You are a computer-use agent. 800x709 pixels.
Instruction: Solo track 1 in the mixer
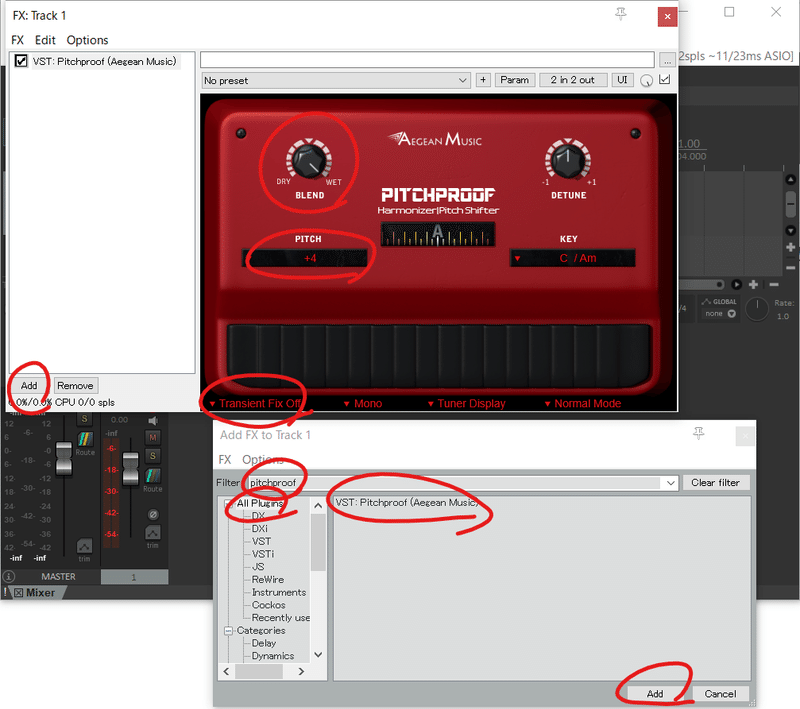click(x=152, y=455)
